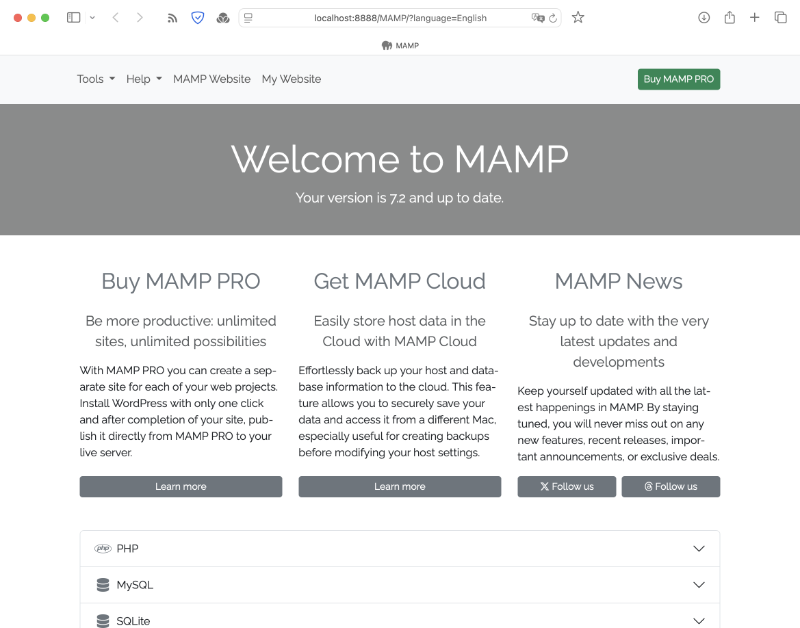This screenshot has height=628, width=800.
Task: Open the Help dropdown menu
Action: [x=144, y=79]
